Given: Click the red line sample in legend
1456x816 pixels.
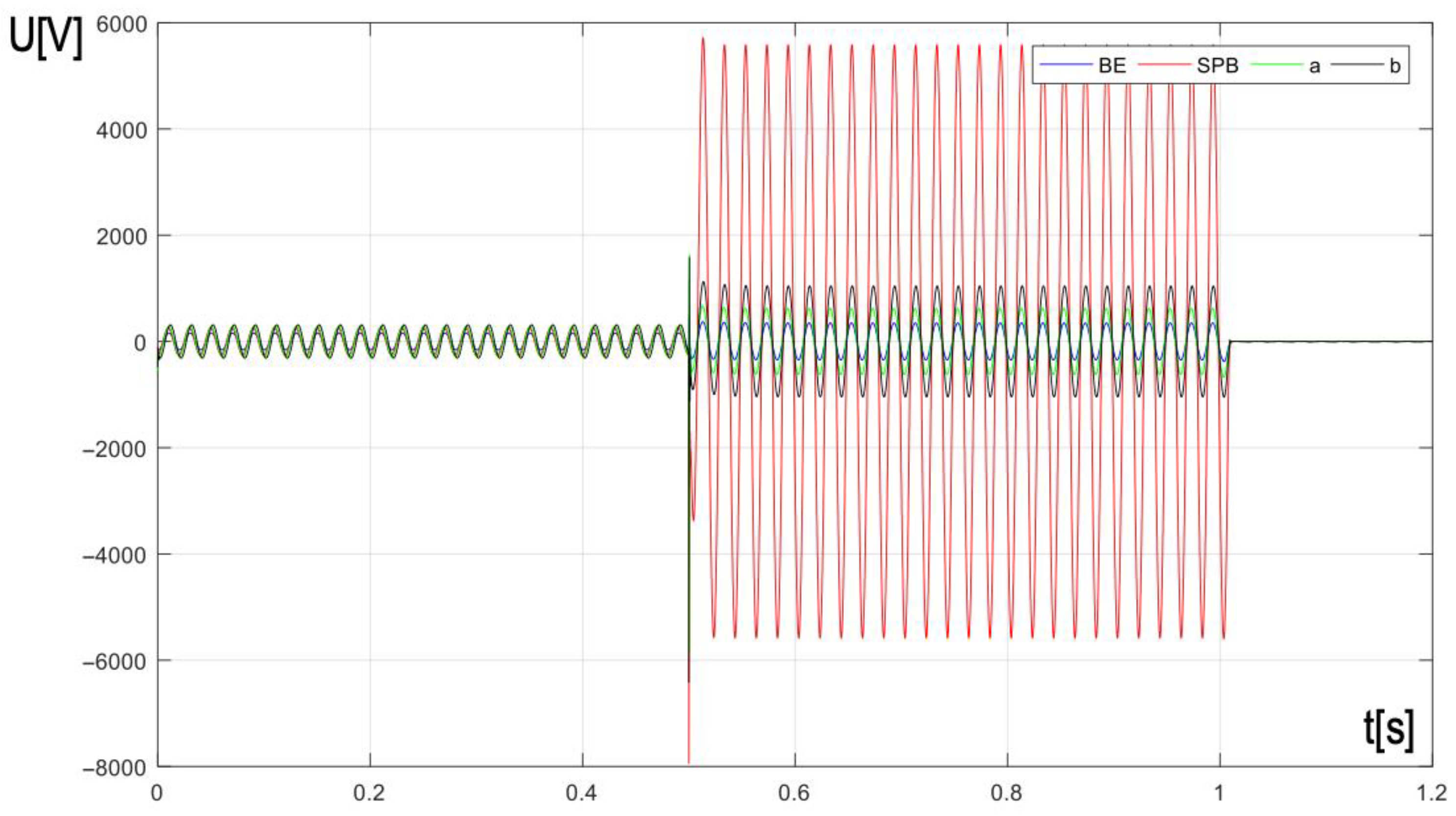Looking at the screenshot, I should point(1164,65).
